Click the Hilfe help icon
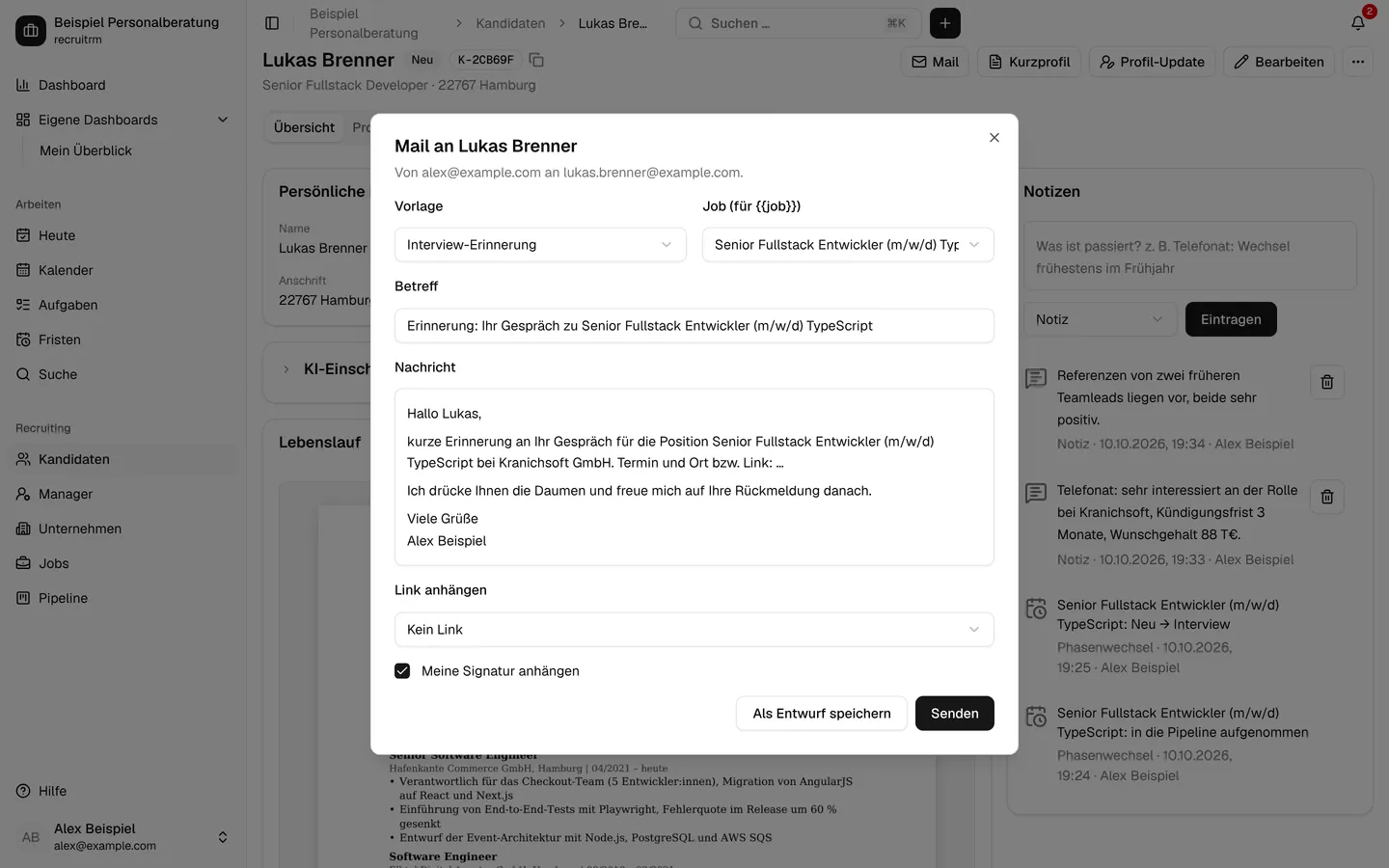The width and height of the screenshot is (1389, 868). tap(23, 791)
